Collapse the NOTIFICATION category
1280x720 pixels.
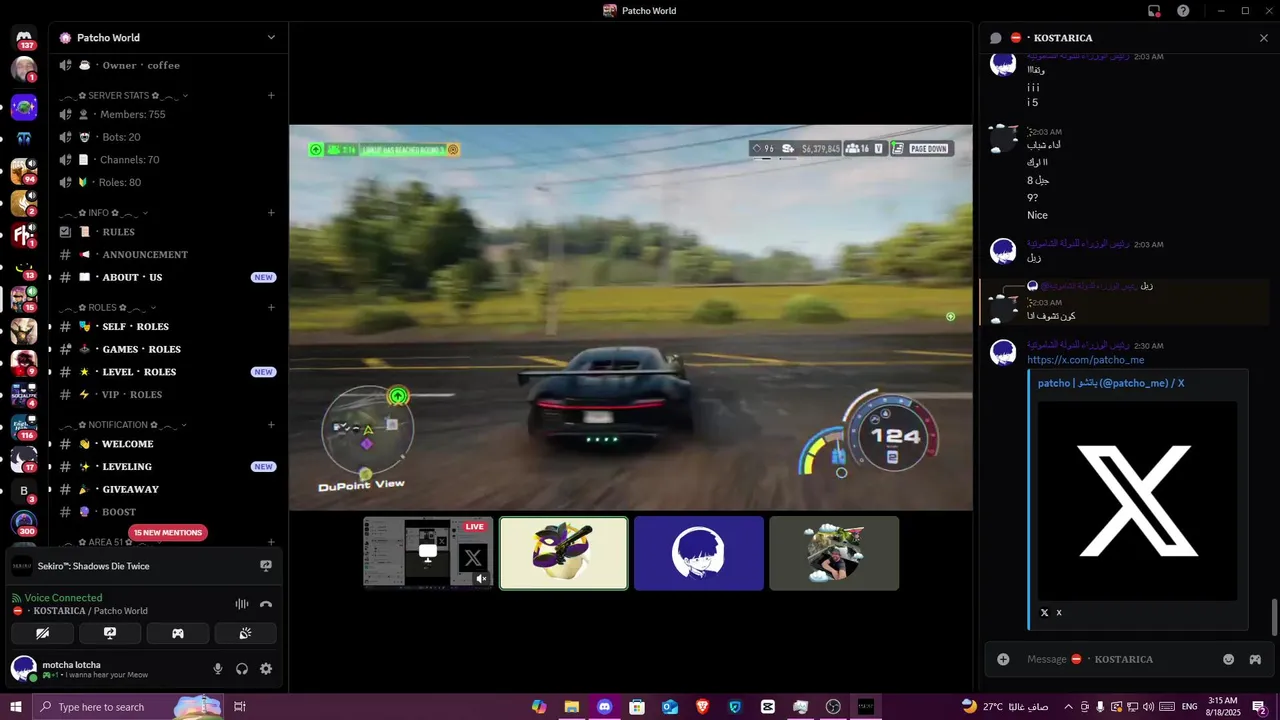(x=122, y=425)
